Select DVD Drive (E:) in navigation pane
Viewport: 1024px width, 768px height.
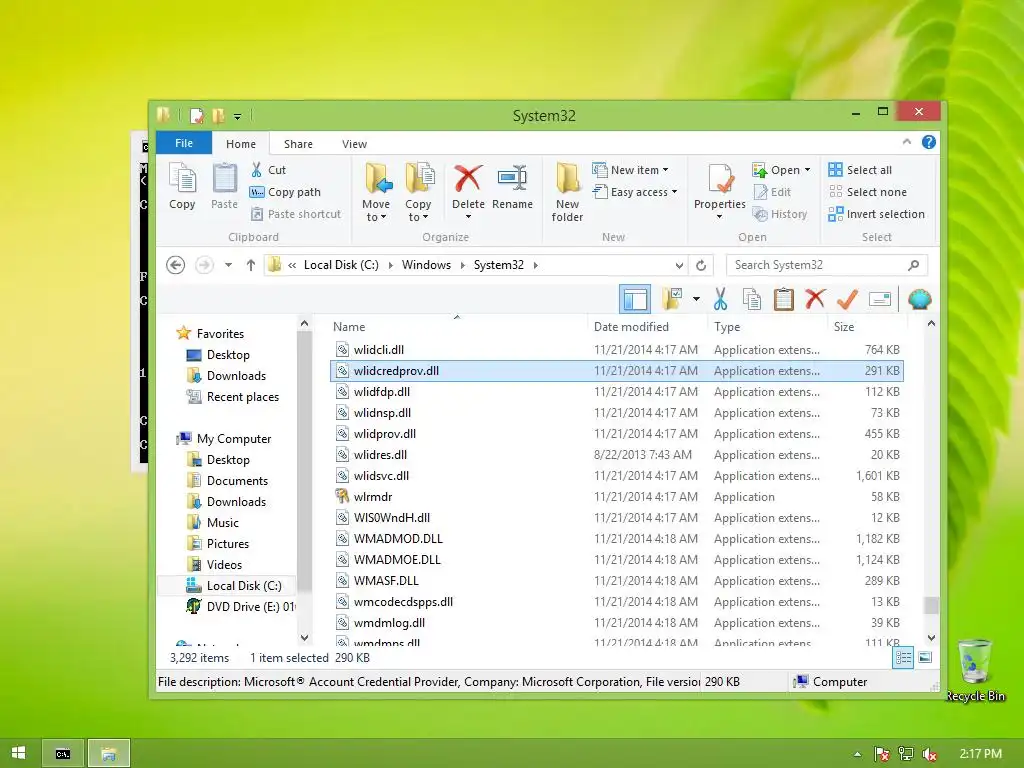coord(240,607)
